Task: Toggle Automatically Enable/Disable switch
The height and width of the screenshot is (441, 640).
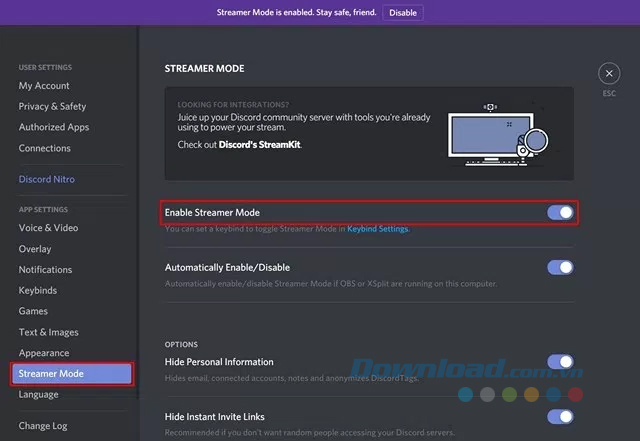Action: coord(560,267)
